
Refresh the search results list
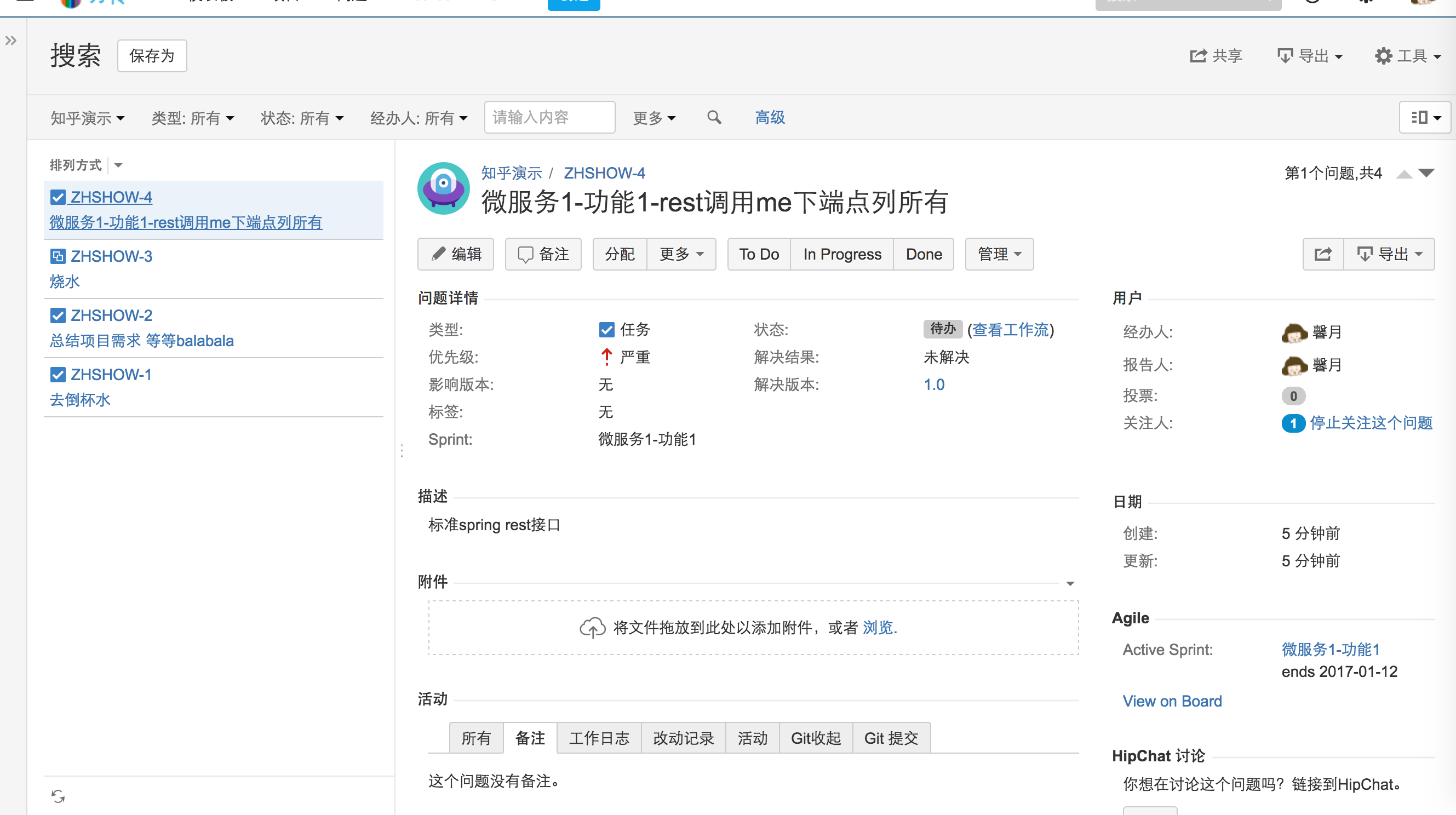[59, 796]
